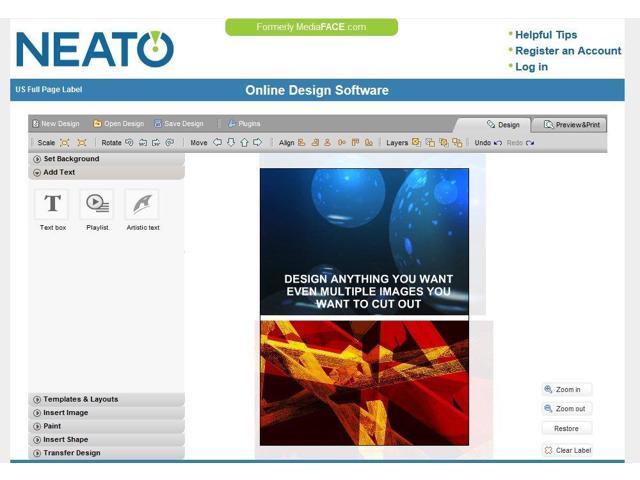This screenshot has width=640, height=480.
Task: Click the first Rotate icon
Action: point(129,143)
